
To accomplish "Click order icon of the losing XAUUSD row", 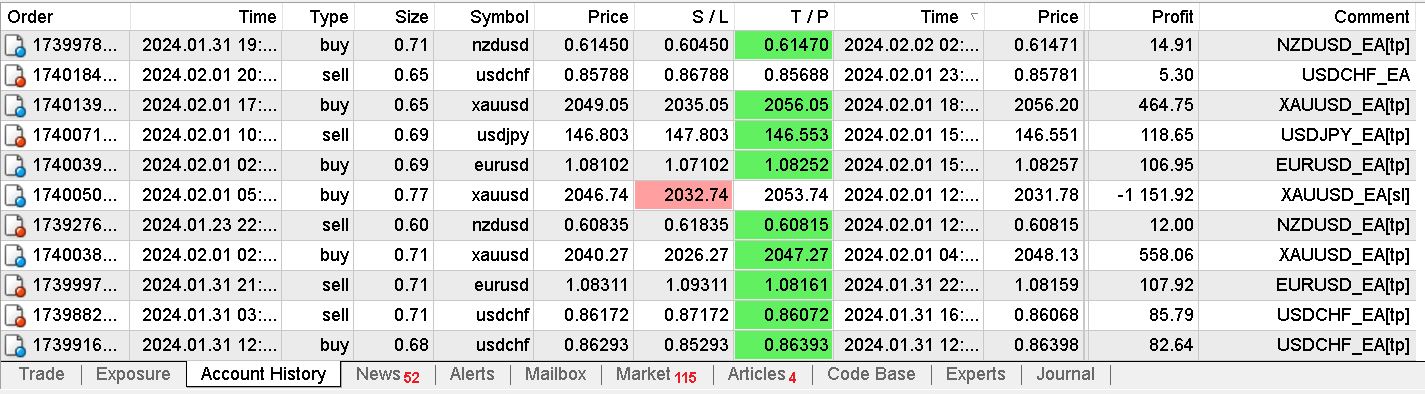I will pos(15,195).
